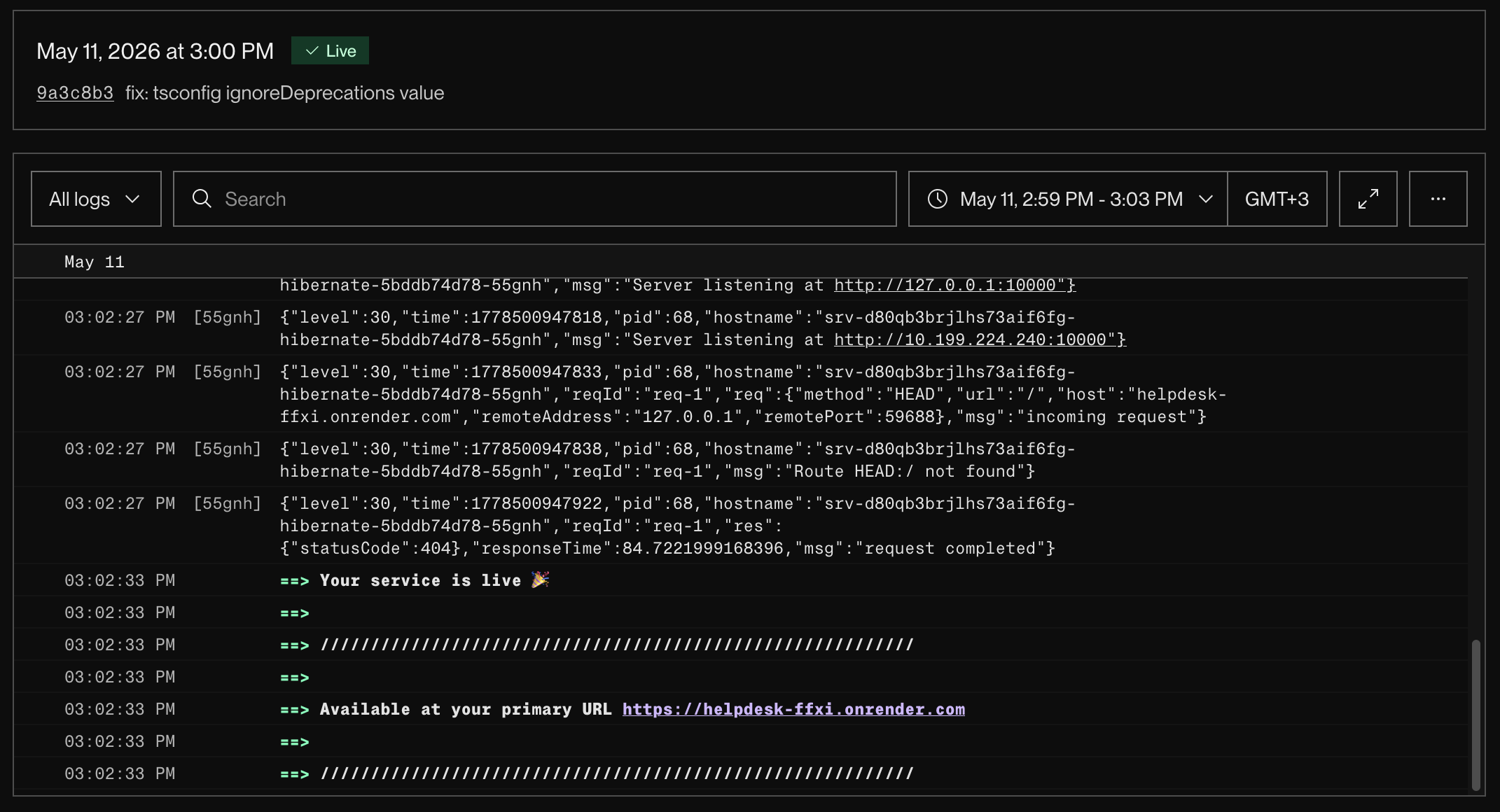This screenshot has height=812, width=1500.
Task: Select the 'Available at your primary URL' text
Action: point(466,709)
